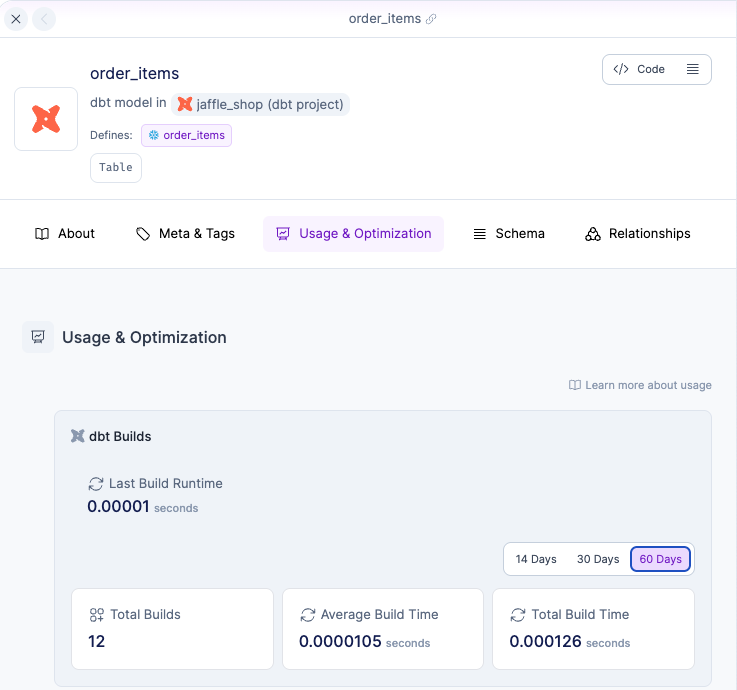Click Learn more about usage link

point(640,385)
